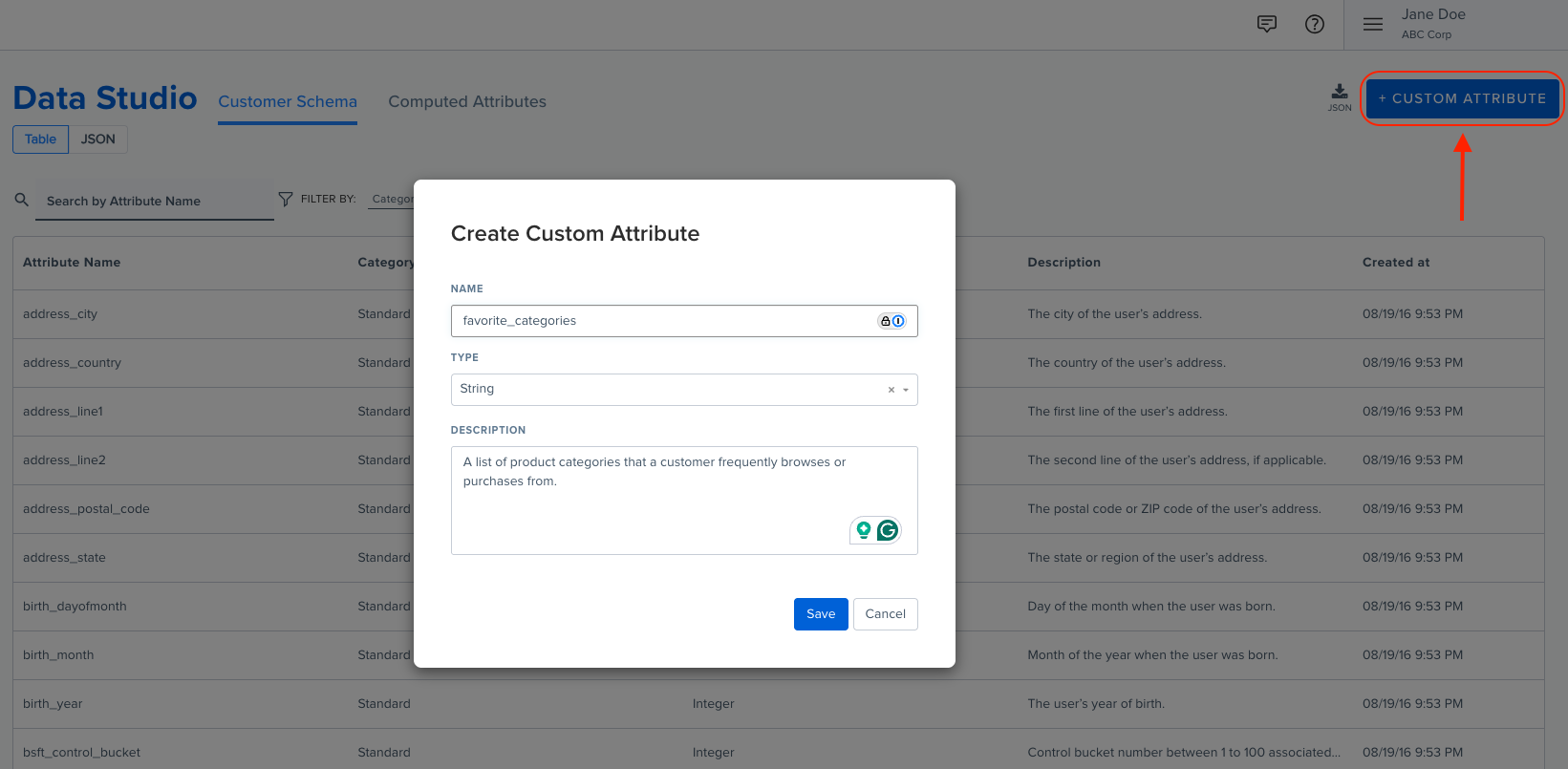This screenshot has width=1568, height=769.
Task: Expand the Type dropdown arrow
Action: 906,390
